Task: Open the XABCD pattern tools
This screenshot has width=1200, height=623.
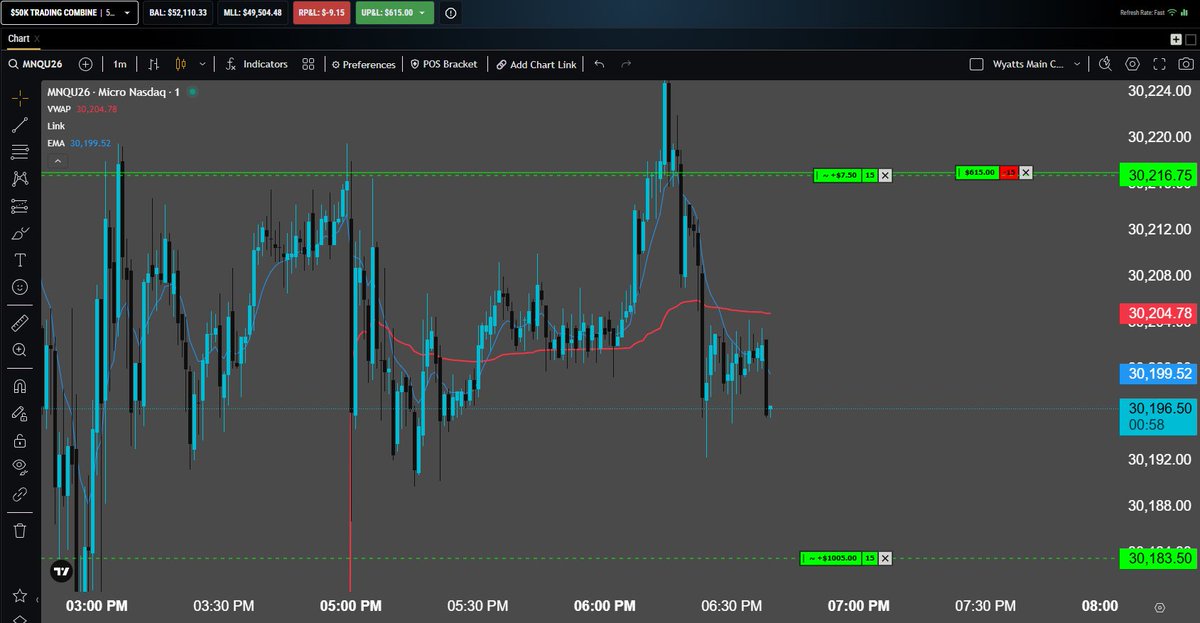Action: click(x=20, y=179)
